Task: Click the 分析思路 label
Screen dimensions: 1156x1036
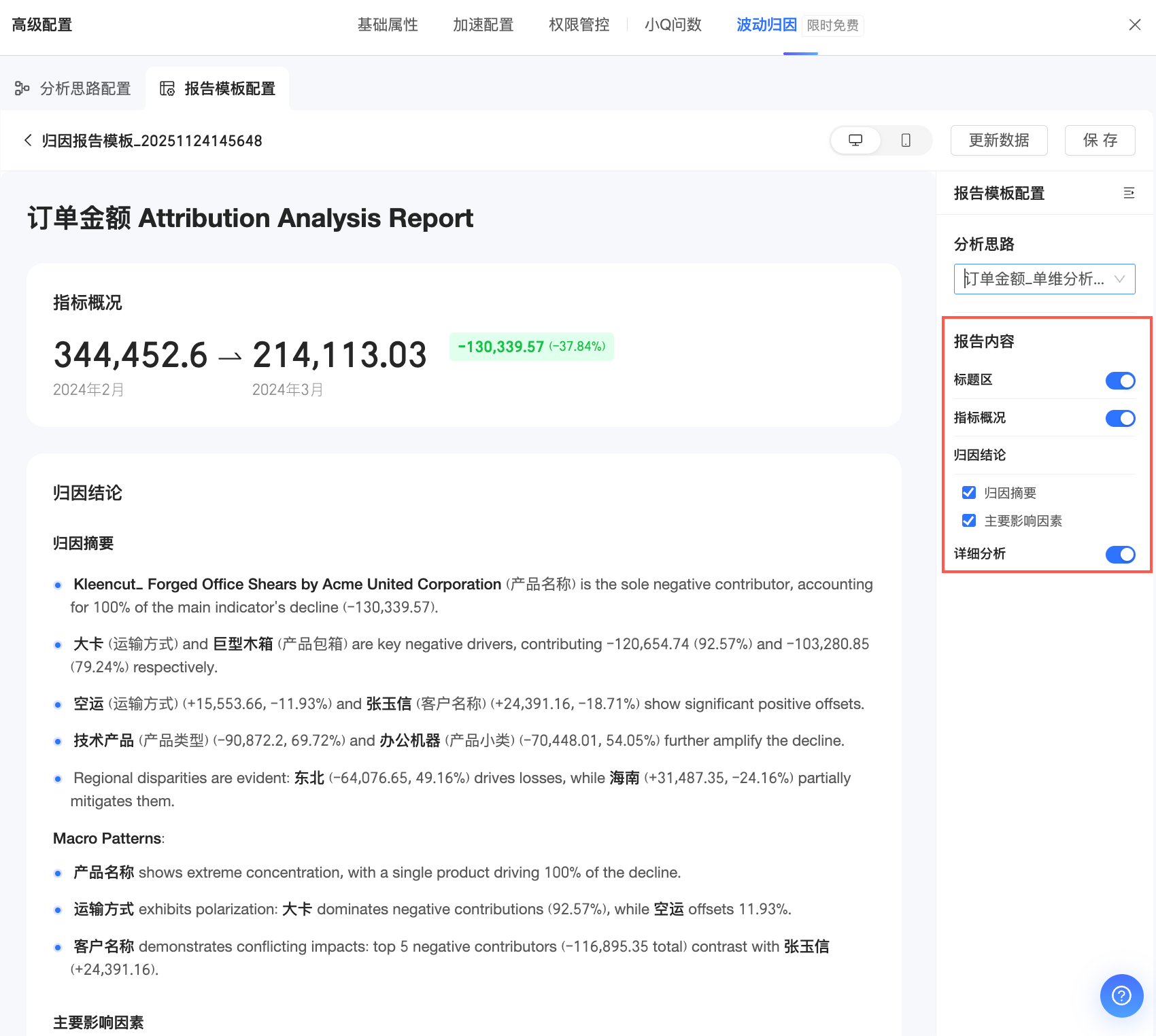Action: [x=984, y=244]
